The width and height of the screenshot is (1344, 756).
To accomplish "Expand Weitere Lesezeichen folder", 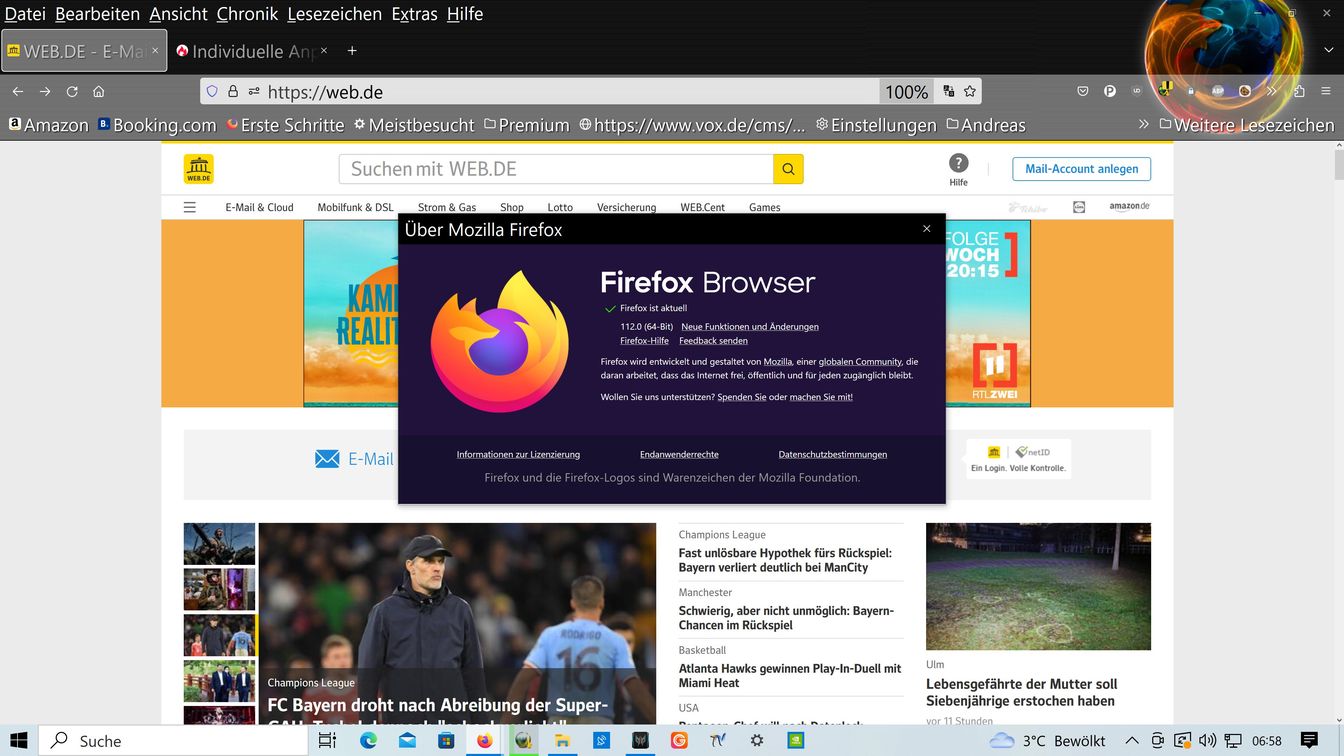I will point(1246,125).
